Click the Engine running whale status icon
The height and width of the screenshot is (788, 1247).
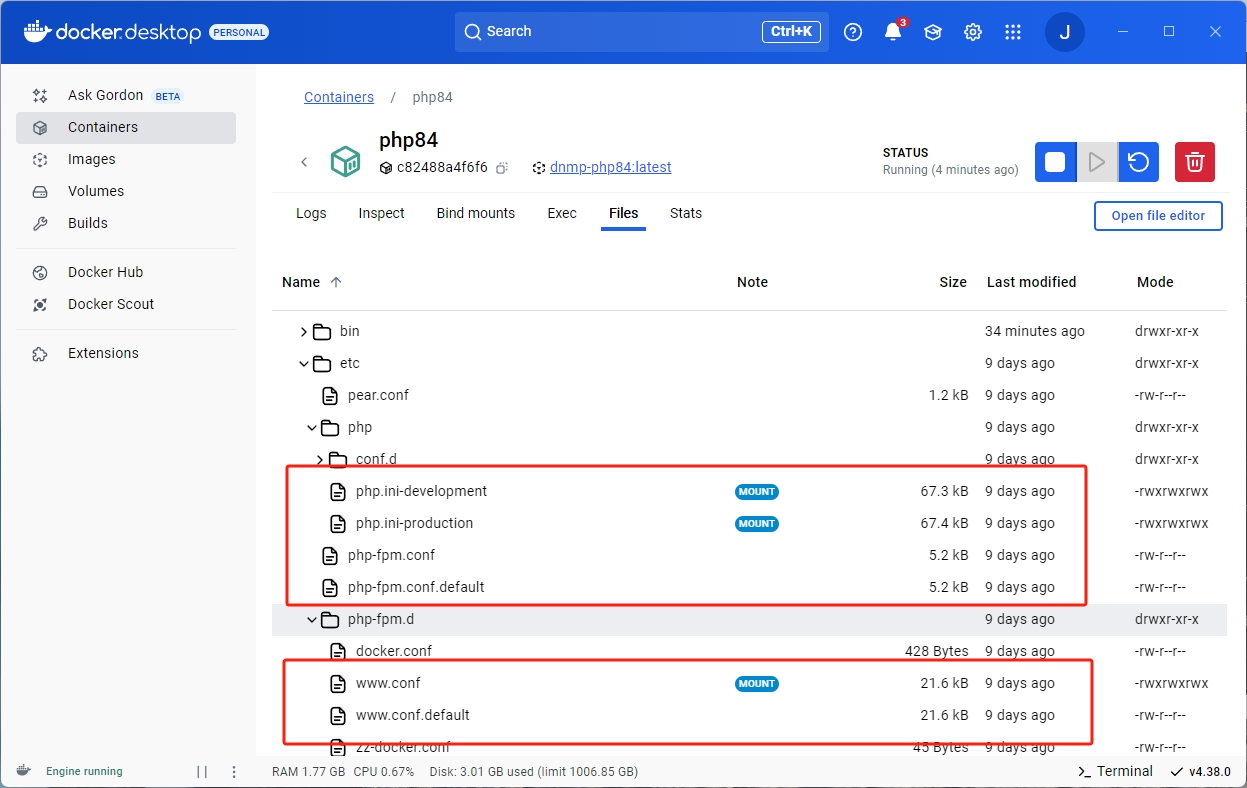point(23,771)
